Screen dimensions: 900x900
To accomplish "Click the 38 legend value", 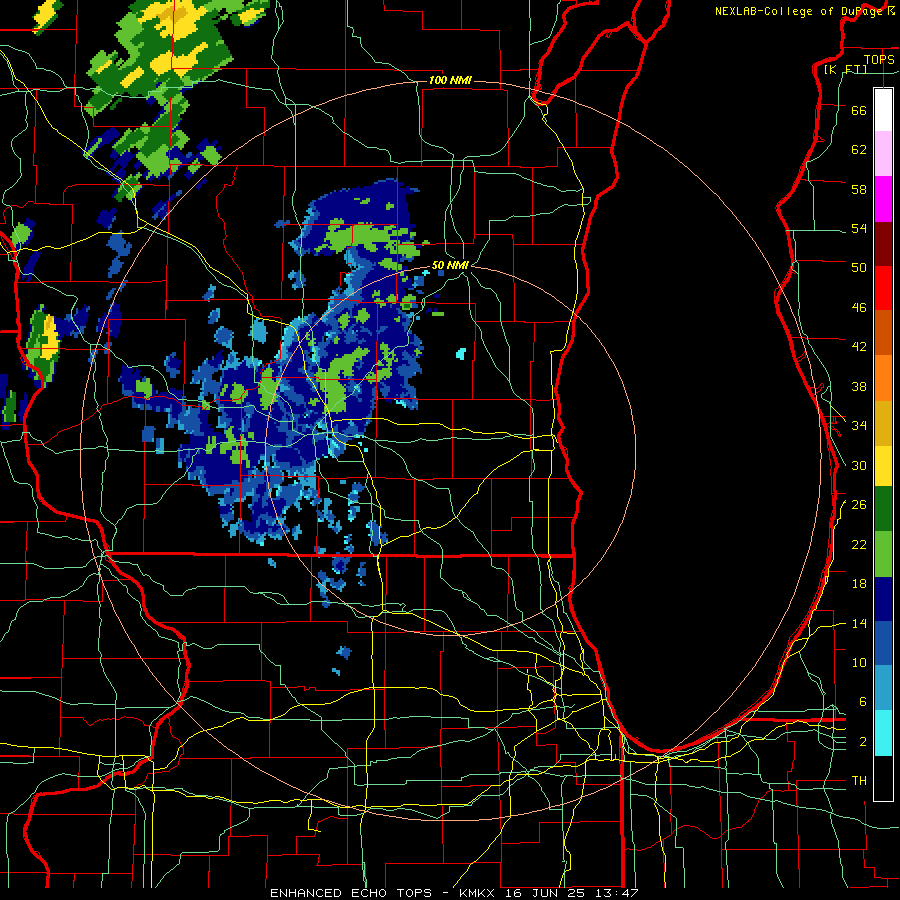I will [x=859, y=386].
